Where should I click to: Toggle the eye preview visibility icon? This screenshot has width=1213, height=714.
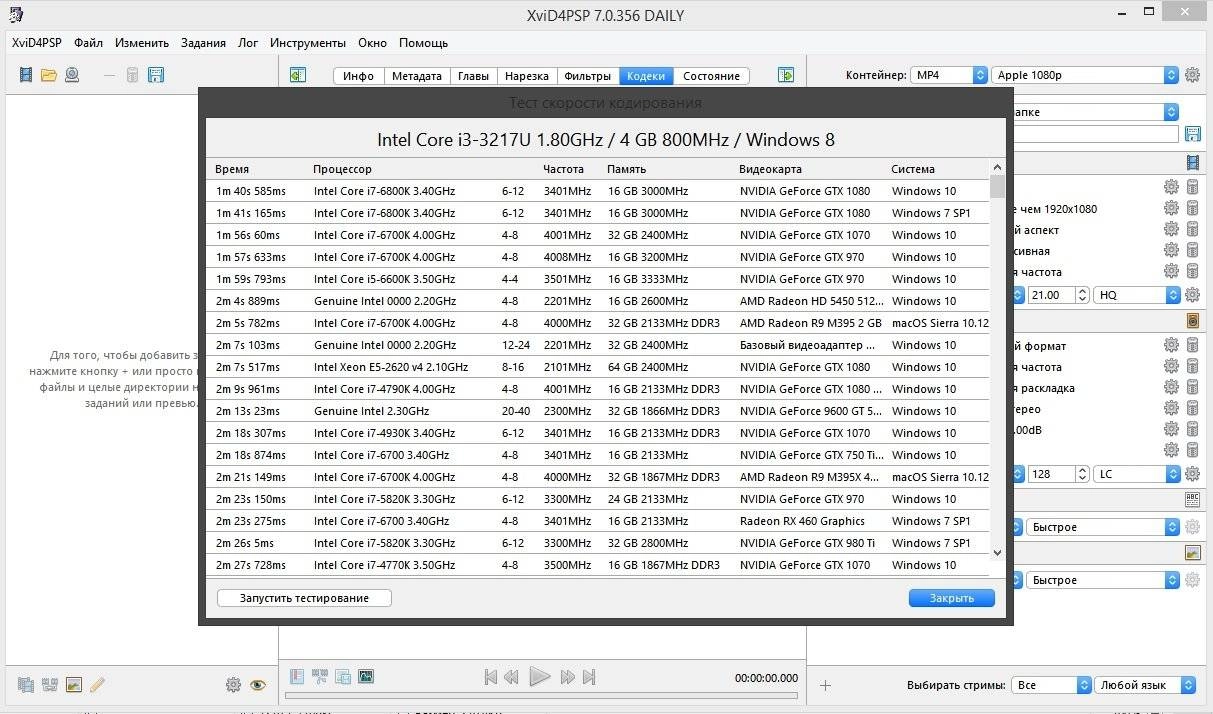click(x=258, y=685)
